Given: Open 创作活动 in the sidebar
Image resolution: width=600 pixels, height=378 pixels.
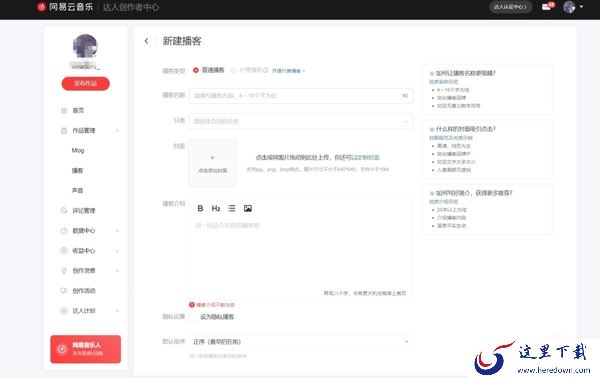Looking at the screenshot, I should 84,291.
